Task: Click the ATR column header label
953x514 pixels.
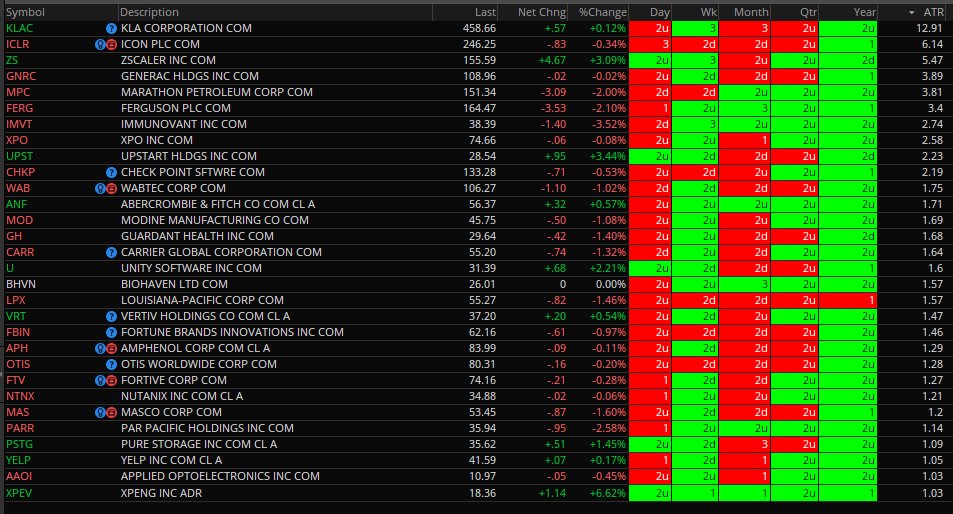Action: tap(934, 12)
